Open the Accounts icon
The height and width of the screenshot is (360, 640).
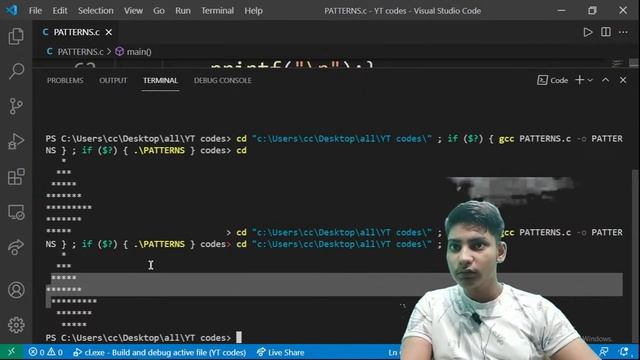coord(16,290)
